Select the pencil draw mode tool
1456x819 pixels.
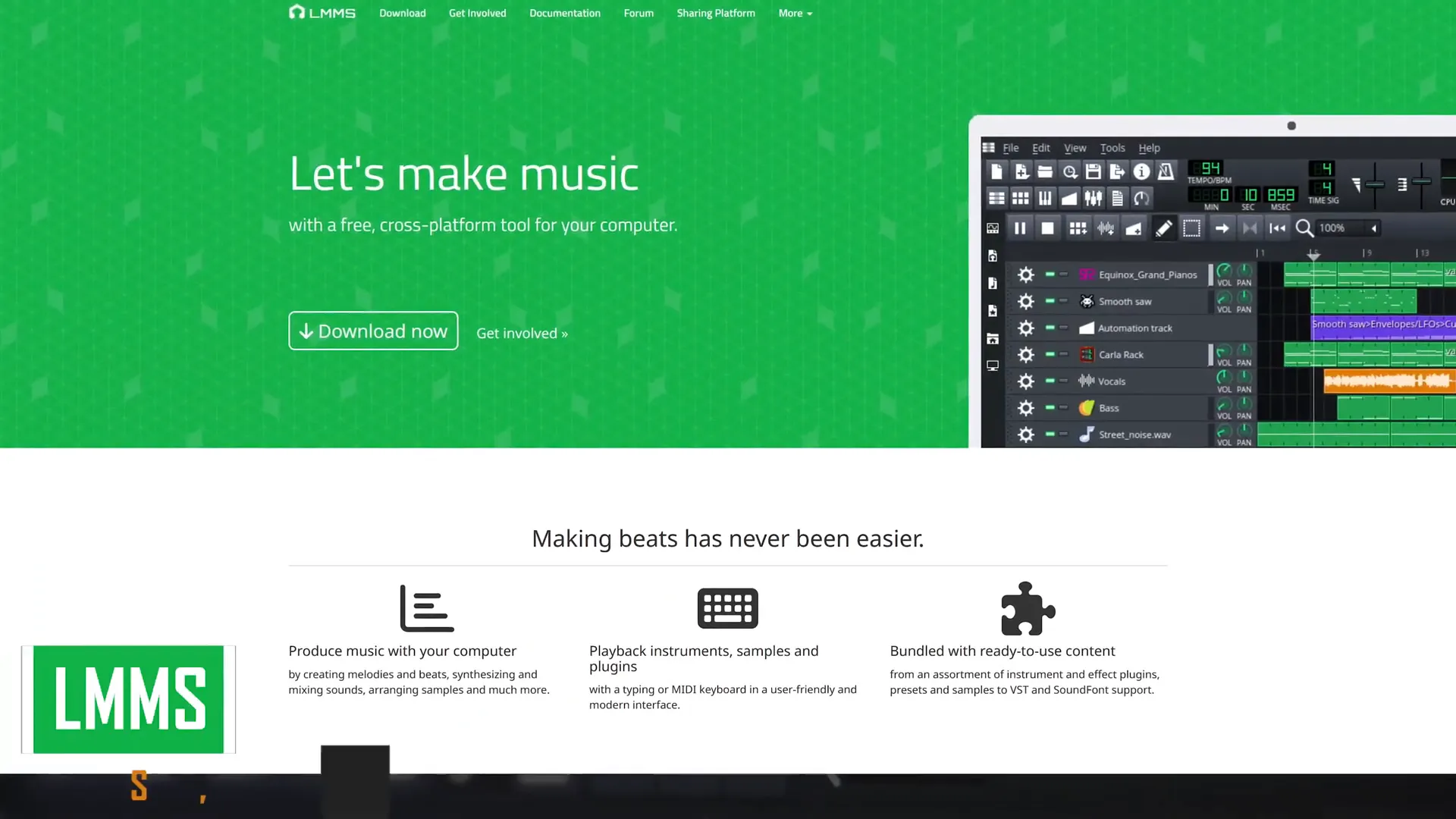click(1163, 227)
